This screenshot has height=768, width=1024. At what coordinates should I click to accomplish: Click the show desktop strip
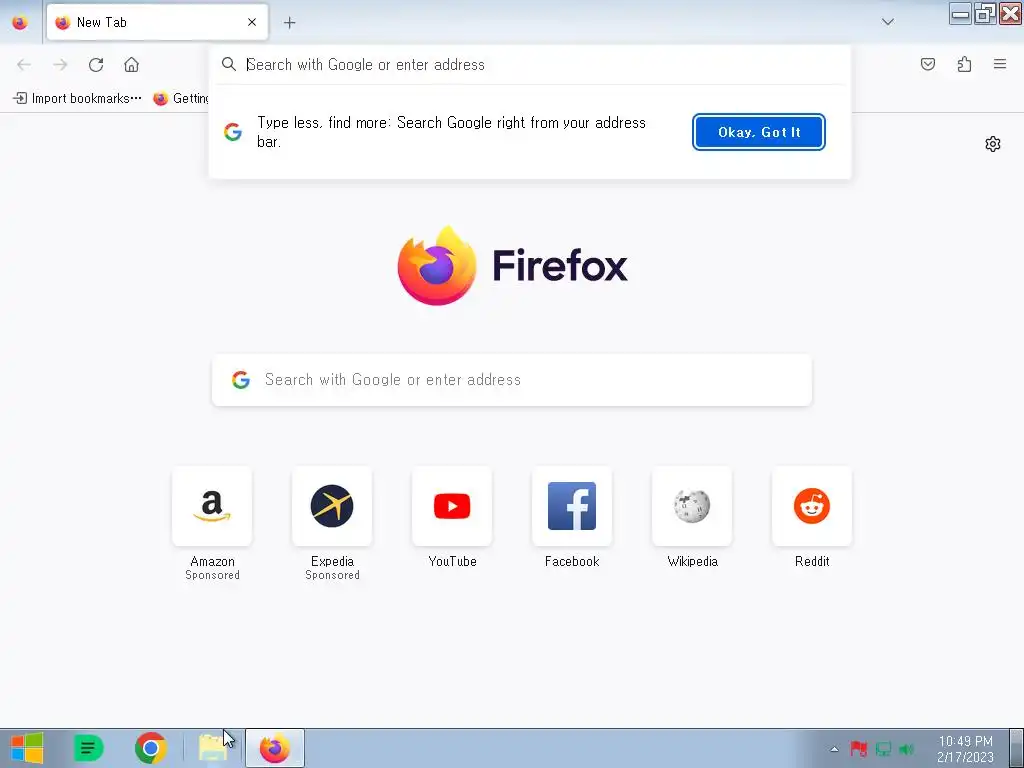coord(1016,748)
